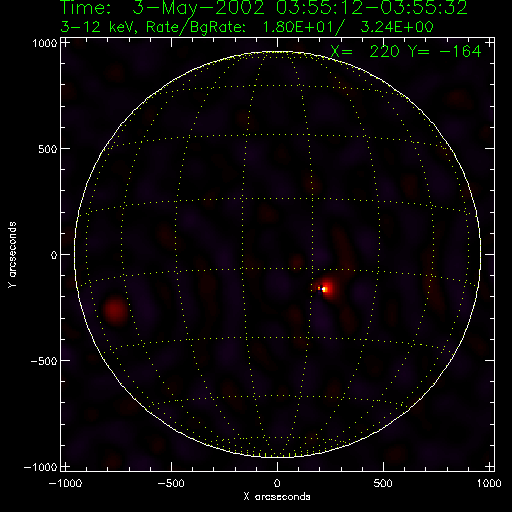This screenshot has height=512, width=512.
Task: Click the 3-12 keV rate label
Action: (x=247, y=27)
